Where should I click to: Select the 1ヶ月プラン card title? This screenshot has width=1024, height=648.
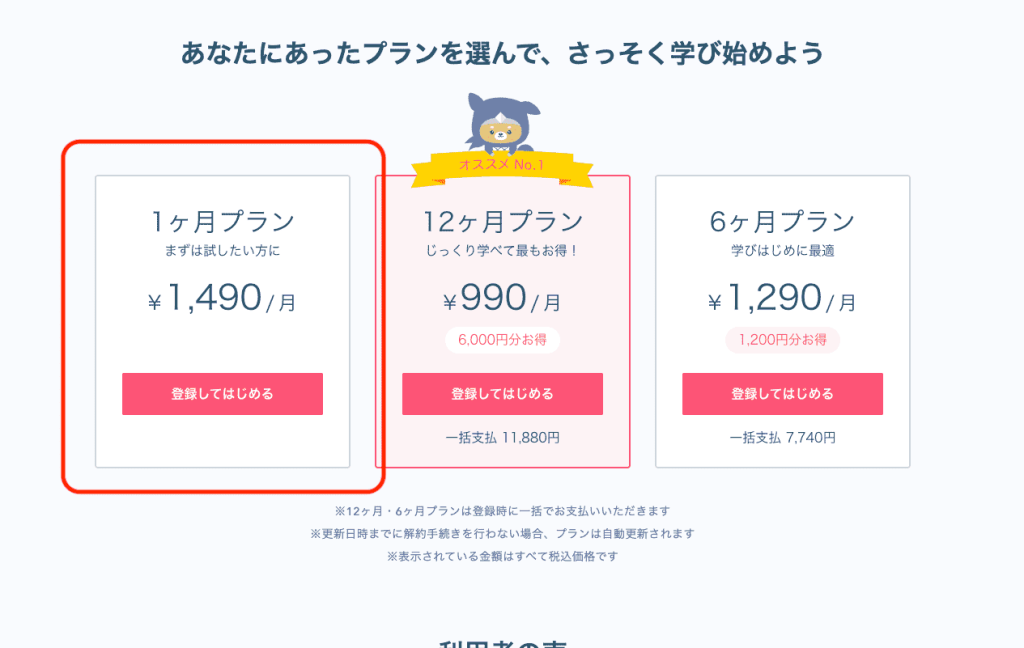pos(222,221)
